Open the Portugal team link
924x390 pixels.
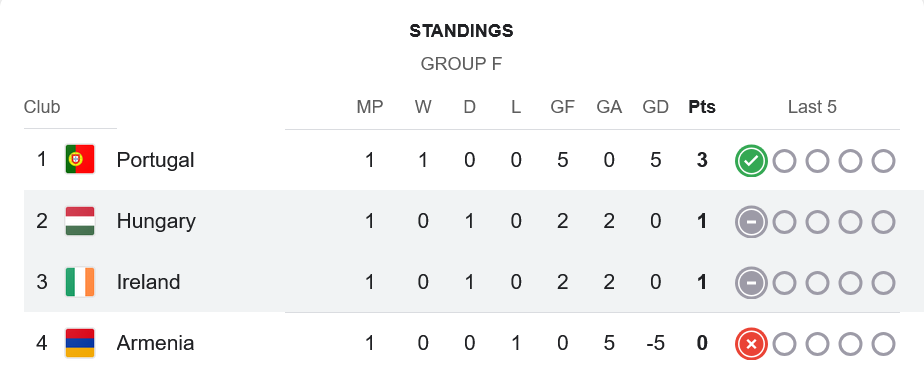(156, 160)
